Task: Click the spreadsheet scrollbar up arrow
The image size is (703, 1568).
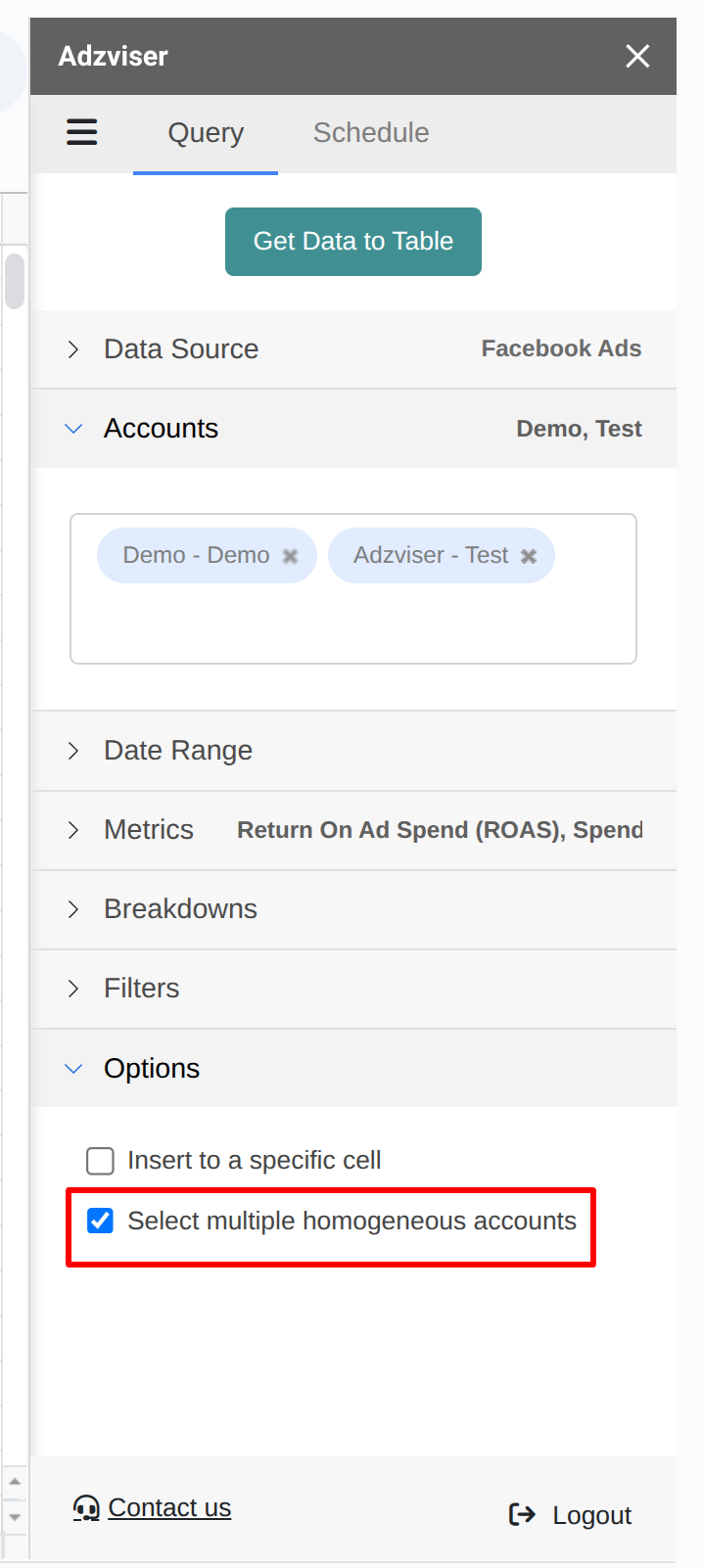Action: click(15, 1482)
